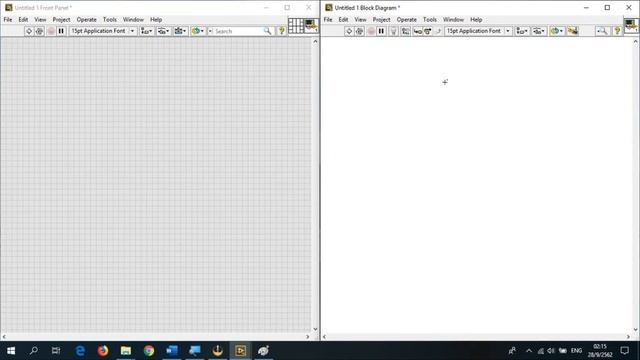Open Help menu in Block Diagram window
Image resolution: width=640 pixels, height=360 pixels.
point(476,20)
